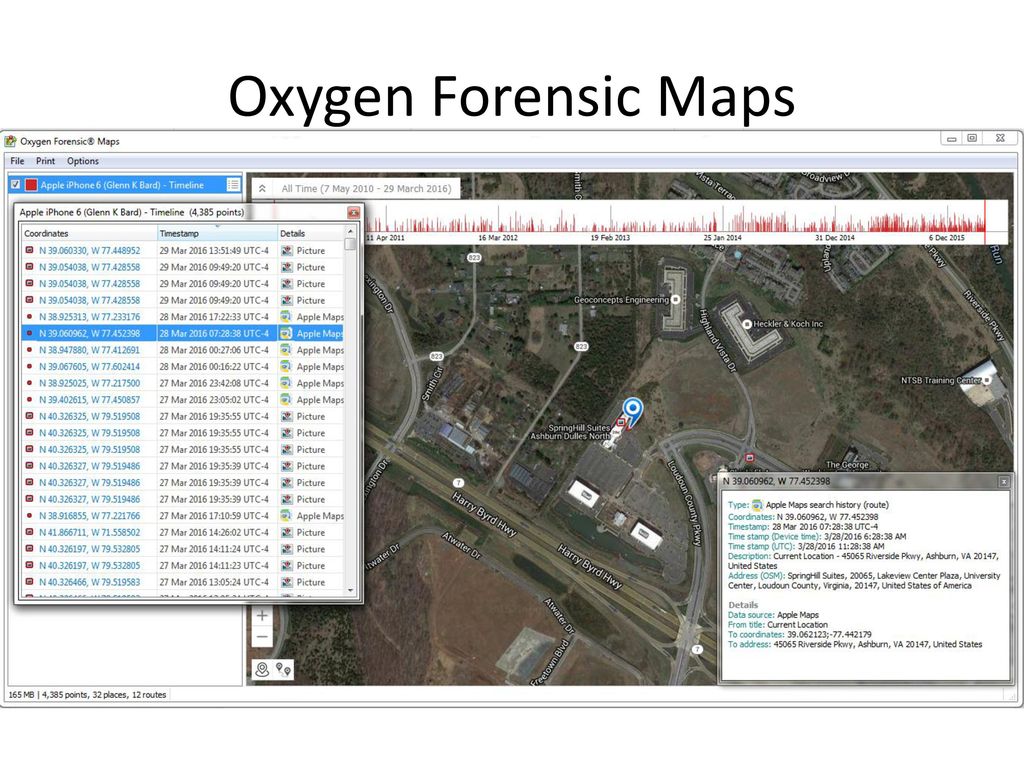Screen dimensions: 1024x768
Task: Select the Time stamp (UTC) value 11:28:38 AM
Action: pyautogui.click(x=841, y=546)
